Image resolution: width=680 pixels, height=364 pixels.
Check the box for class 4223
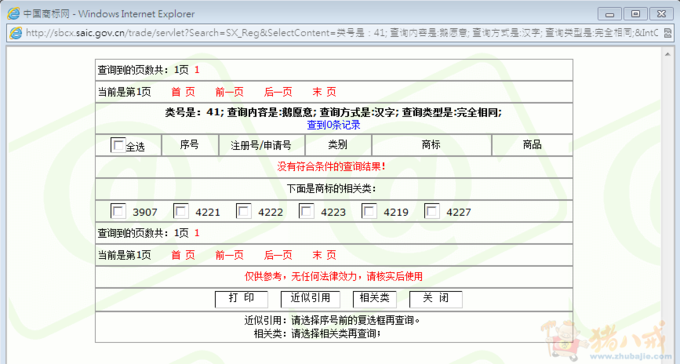coord(306,211)
